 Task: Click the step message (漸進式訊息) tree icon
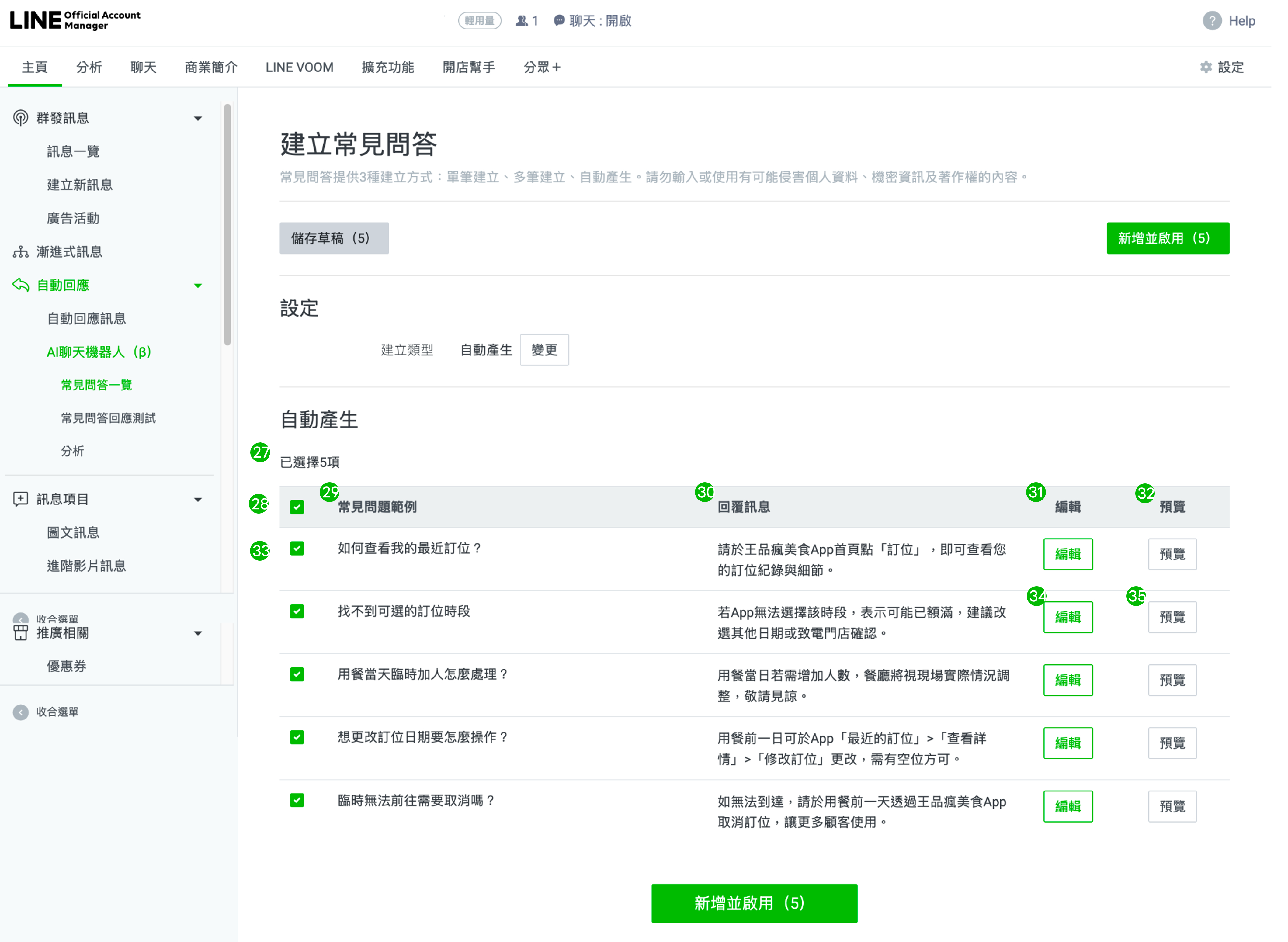21,252
